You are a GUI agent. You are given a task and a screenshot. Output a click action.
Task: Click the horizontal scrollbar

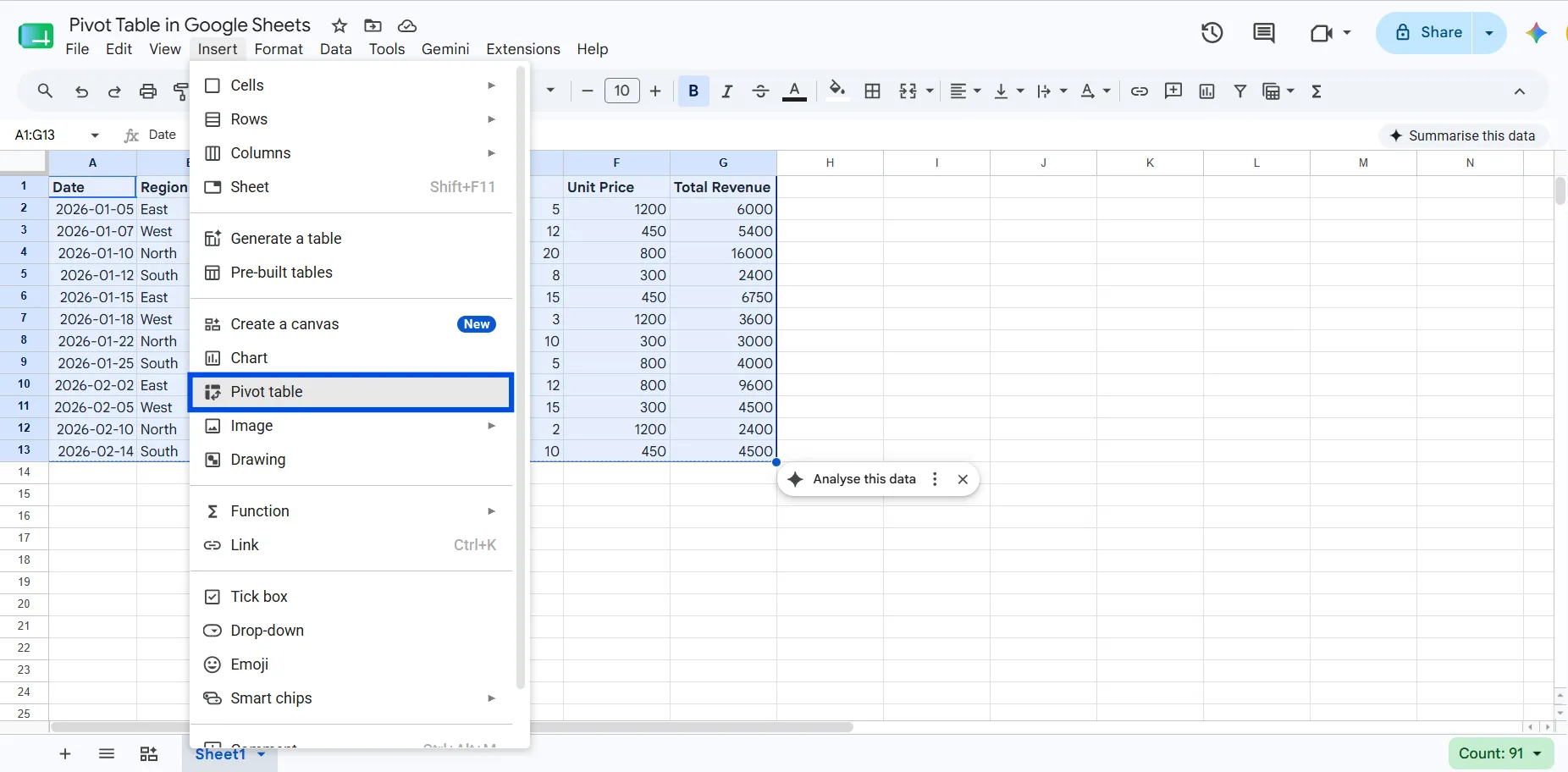point(451,727)
